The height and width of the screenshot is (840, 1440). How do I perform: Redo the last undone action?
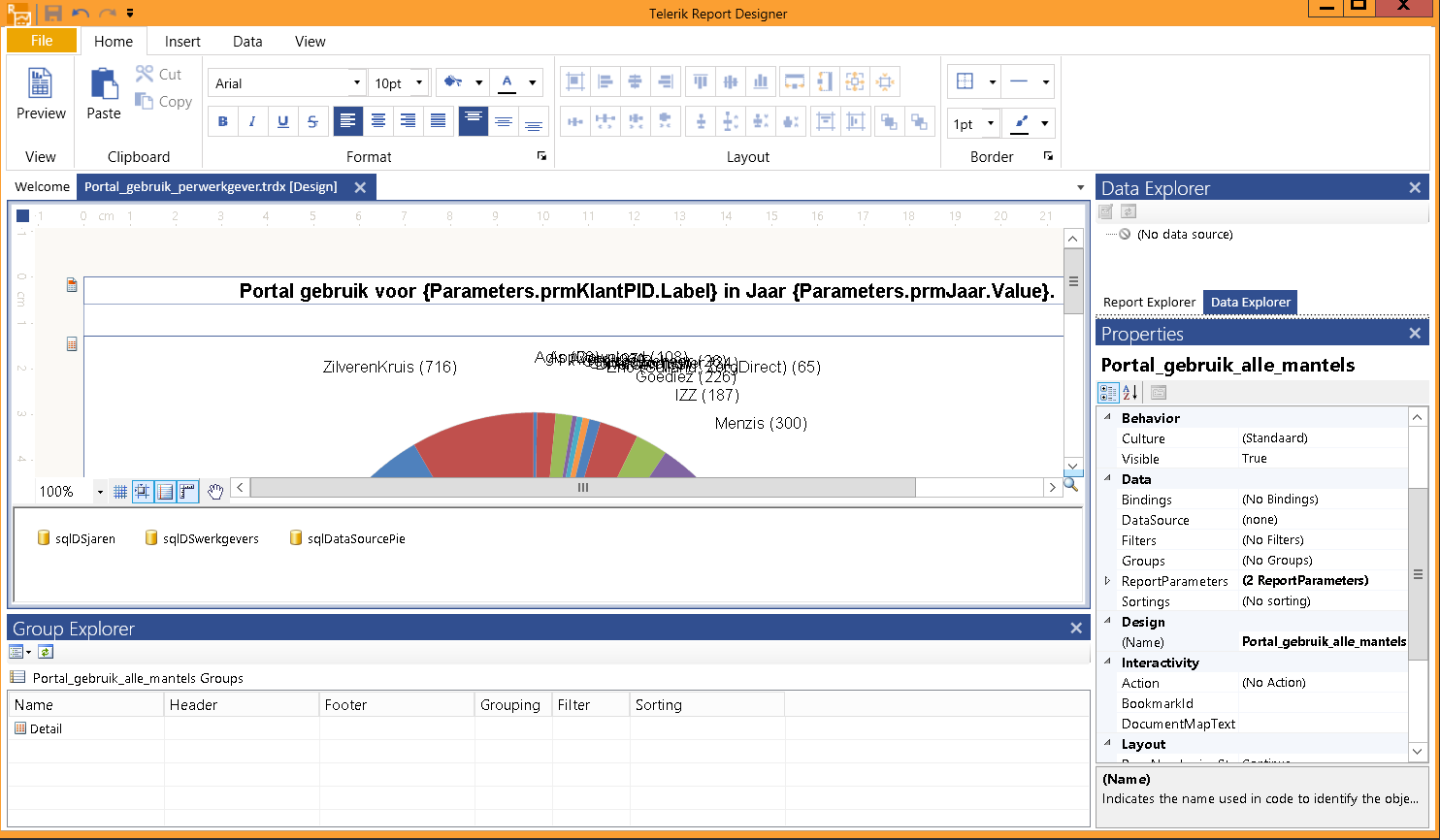(x=108, y=13)
